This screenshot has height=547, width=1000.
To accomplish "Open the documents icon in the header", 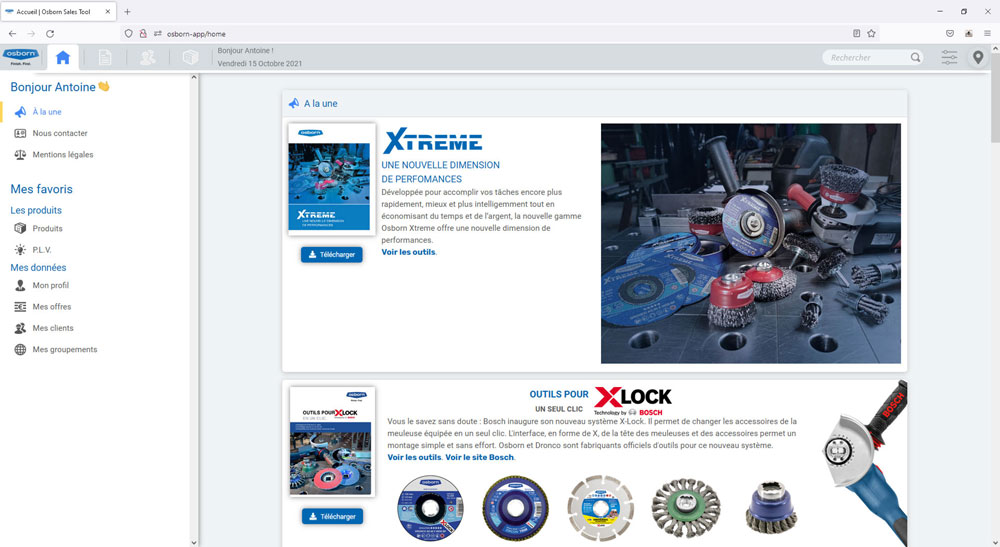I will tap(105, 57).
